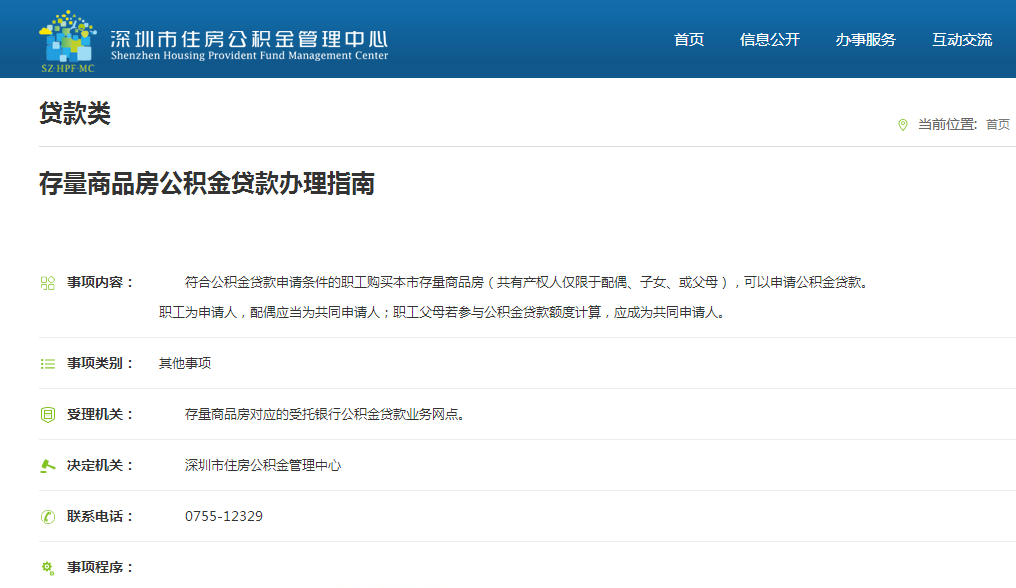
Task: Click the line starting 职工为申请人
Action: pyautogui.click(x=442, y=312)
